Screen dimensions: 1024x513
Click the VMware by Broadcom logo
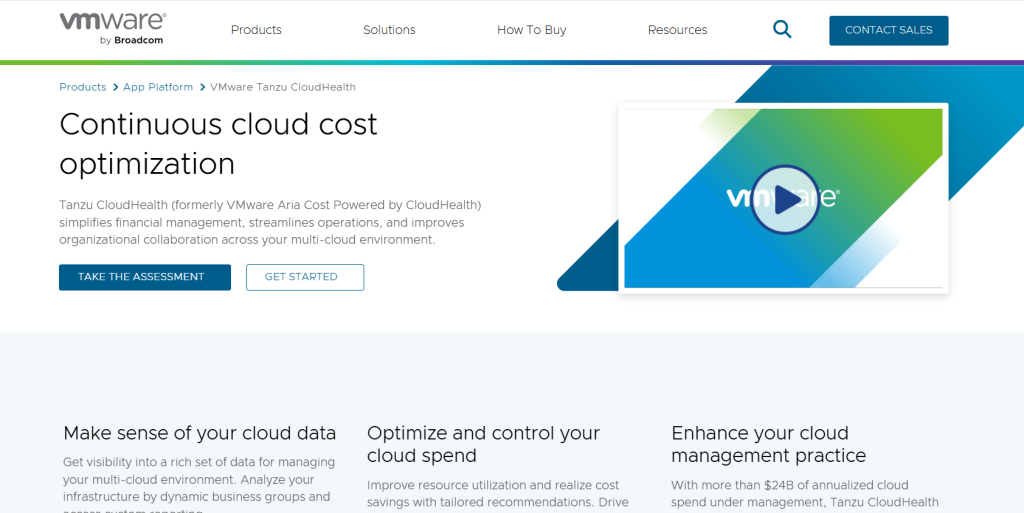point(112,29)
